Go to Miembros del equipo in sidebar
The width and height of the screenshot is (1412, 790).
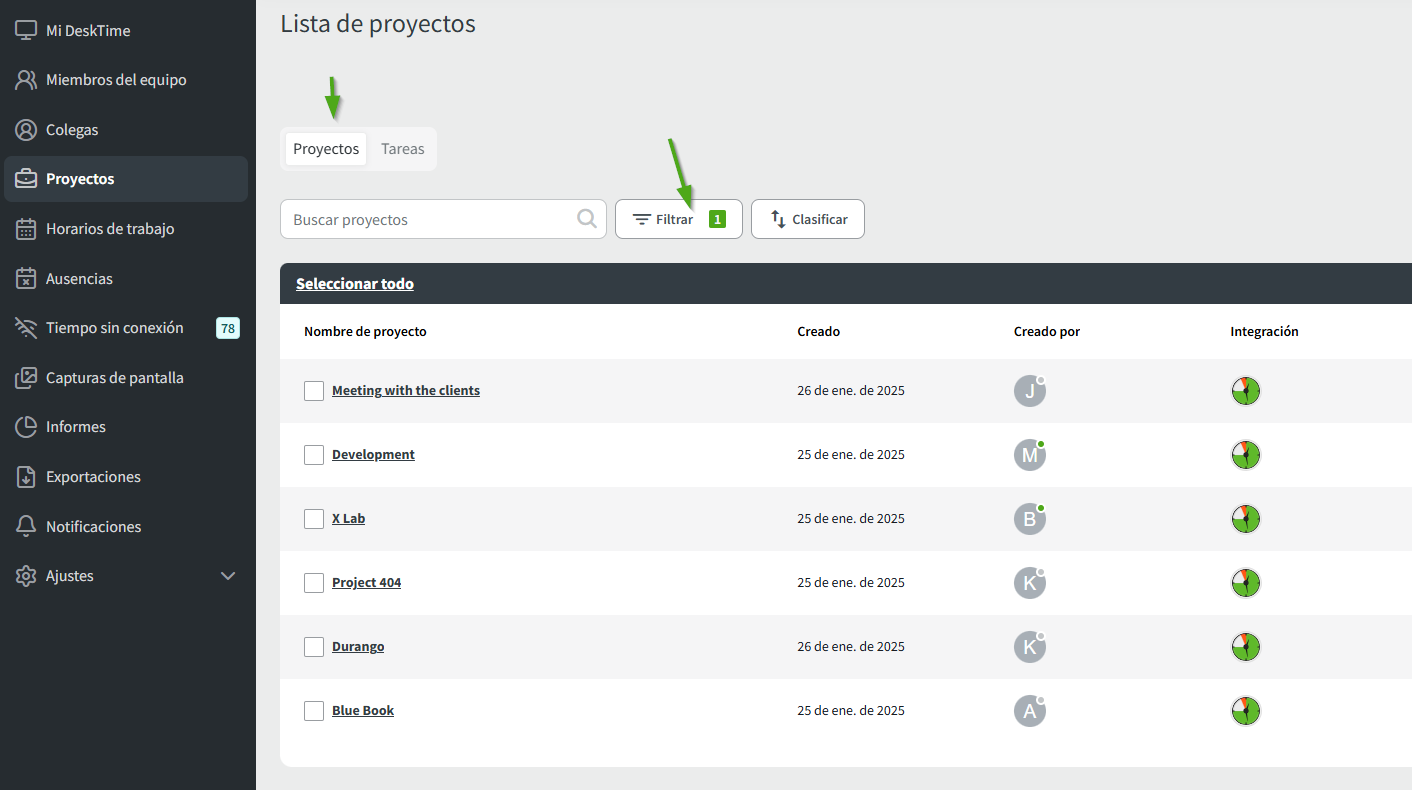(x=116, y=80)
